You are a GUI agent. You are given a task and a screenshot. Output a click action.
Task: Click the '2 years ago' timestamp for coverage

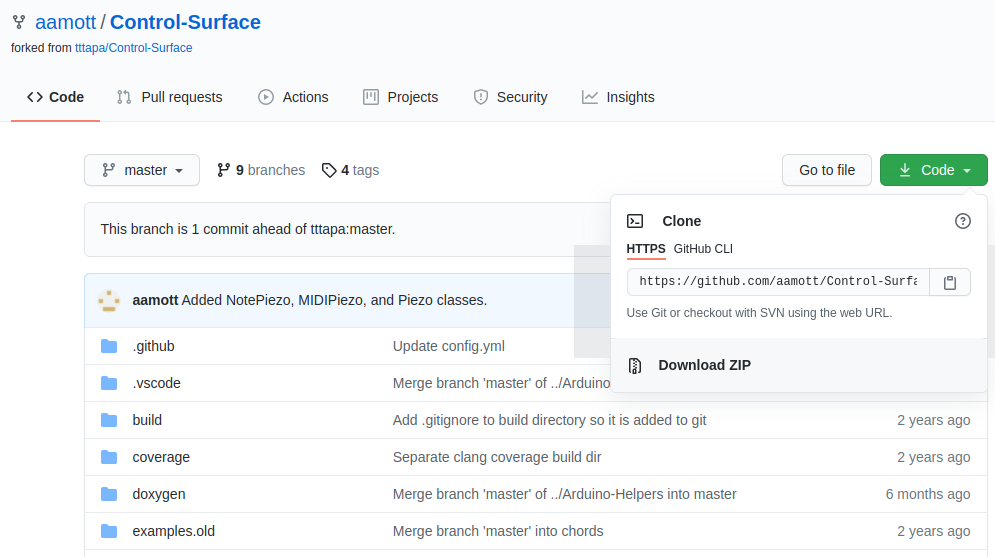pyautogui.click(x=933, y=457)
